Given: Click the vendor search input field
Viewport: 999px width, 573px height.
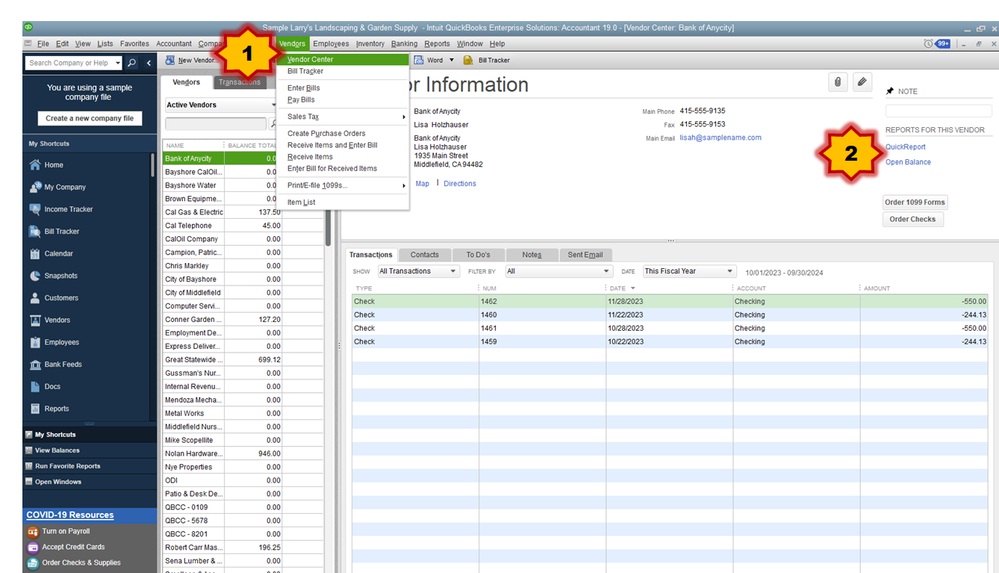Looking at the screenshot, I should tap(215, 124).
